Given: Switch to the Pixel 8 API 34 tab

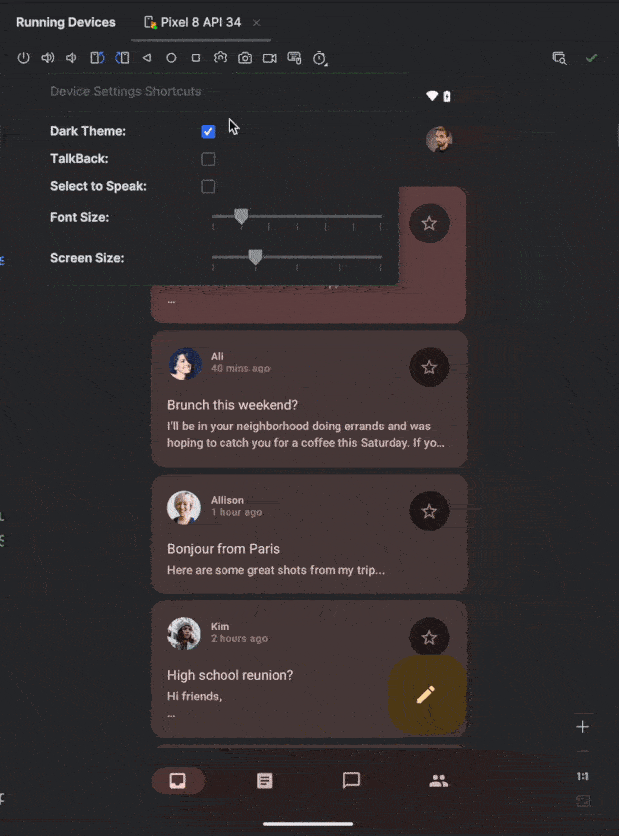Looking at the screenshot, I should (x=200, y=22).
